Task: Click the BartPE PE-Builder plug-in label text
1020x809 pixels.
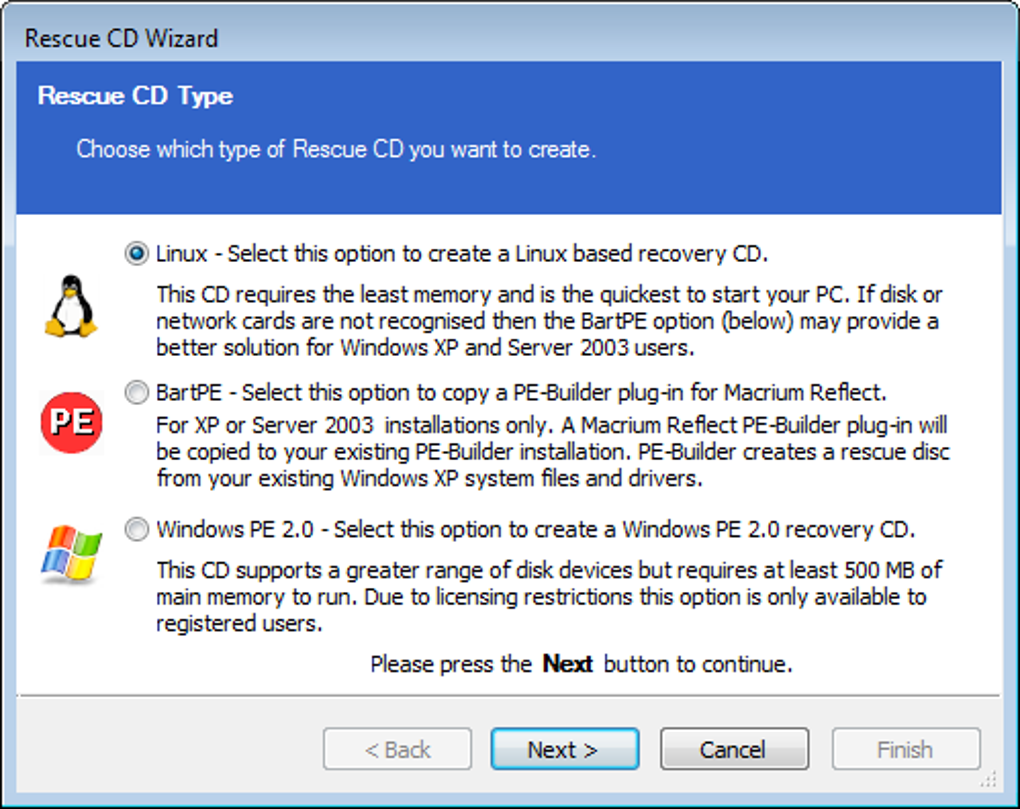Action: coord(521,392)
